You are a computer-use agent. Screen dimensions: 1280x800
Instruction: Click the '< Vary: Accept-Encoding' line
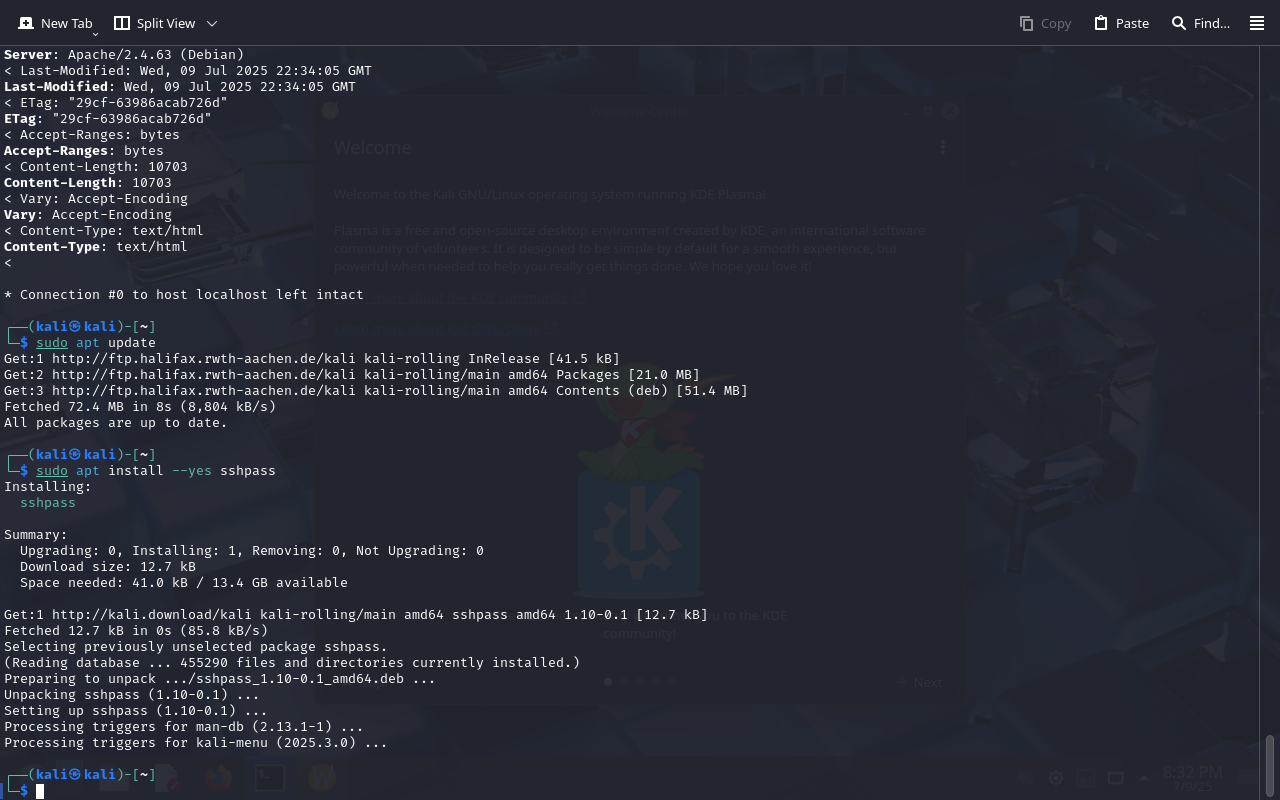coord(96,199)
